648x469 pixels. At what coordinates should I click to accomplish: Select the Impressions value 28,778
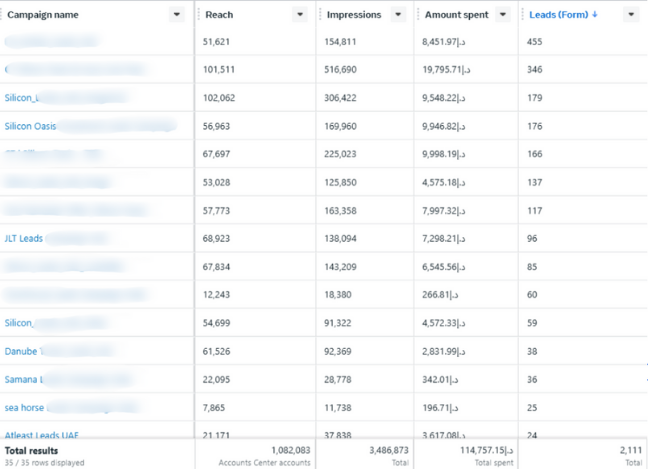pyautogui.click(x=338, y=379)
